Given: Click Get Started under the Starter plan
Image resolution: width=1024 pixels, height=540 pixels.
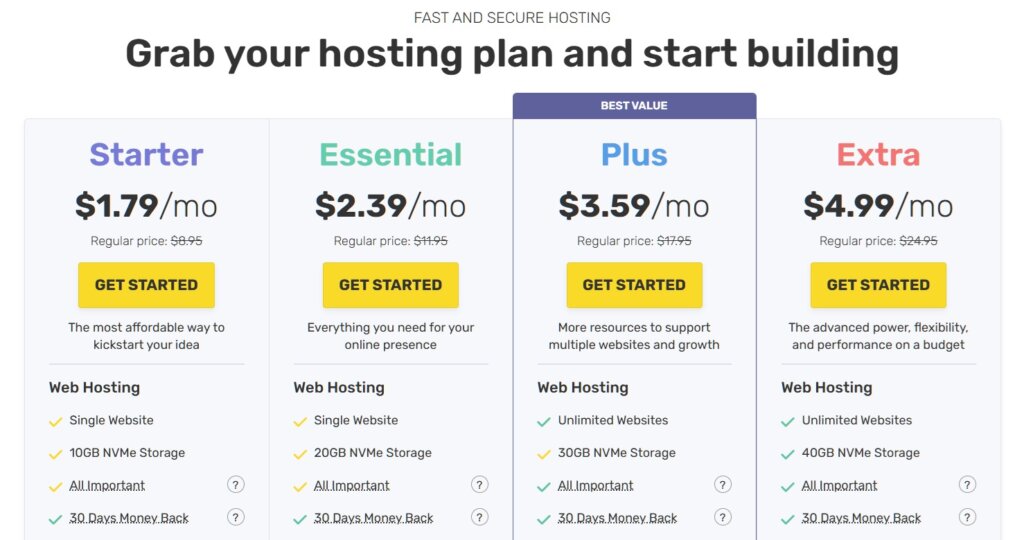Looking at the screenshot, I should [x=146, y=285].
